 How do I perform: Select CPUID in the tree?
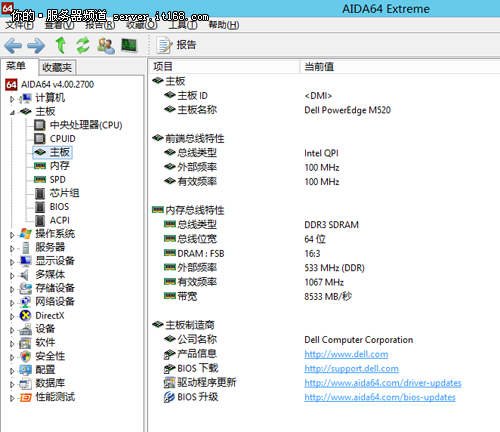(63, 139)
